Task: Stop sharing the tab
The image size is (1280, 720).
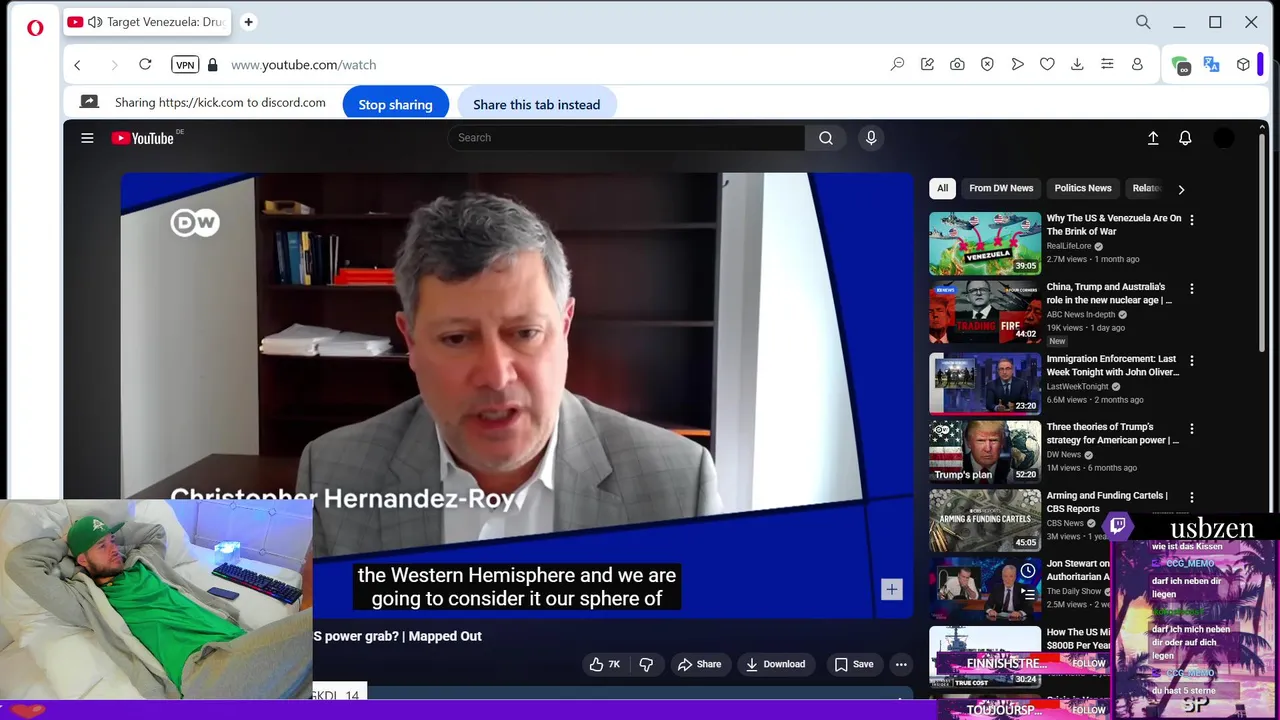Action: tap(395, 104)
